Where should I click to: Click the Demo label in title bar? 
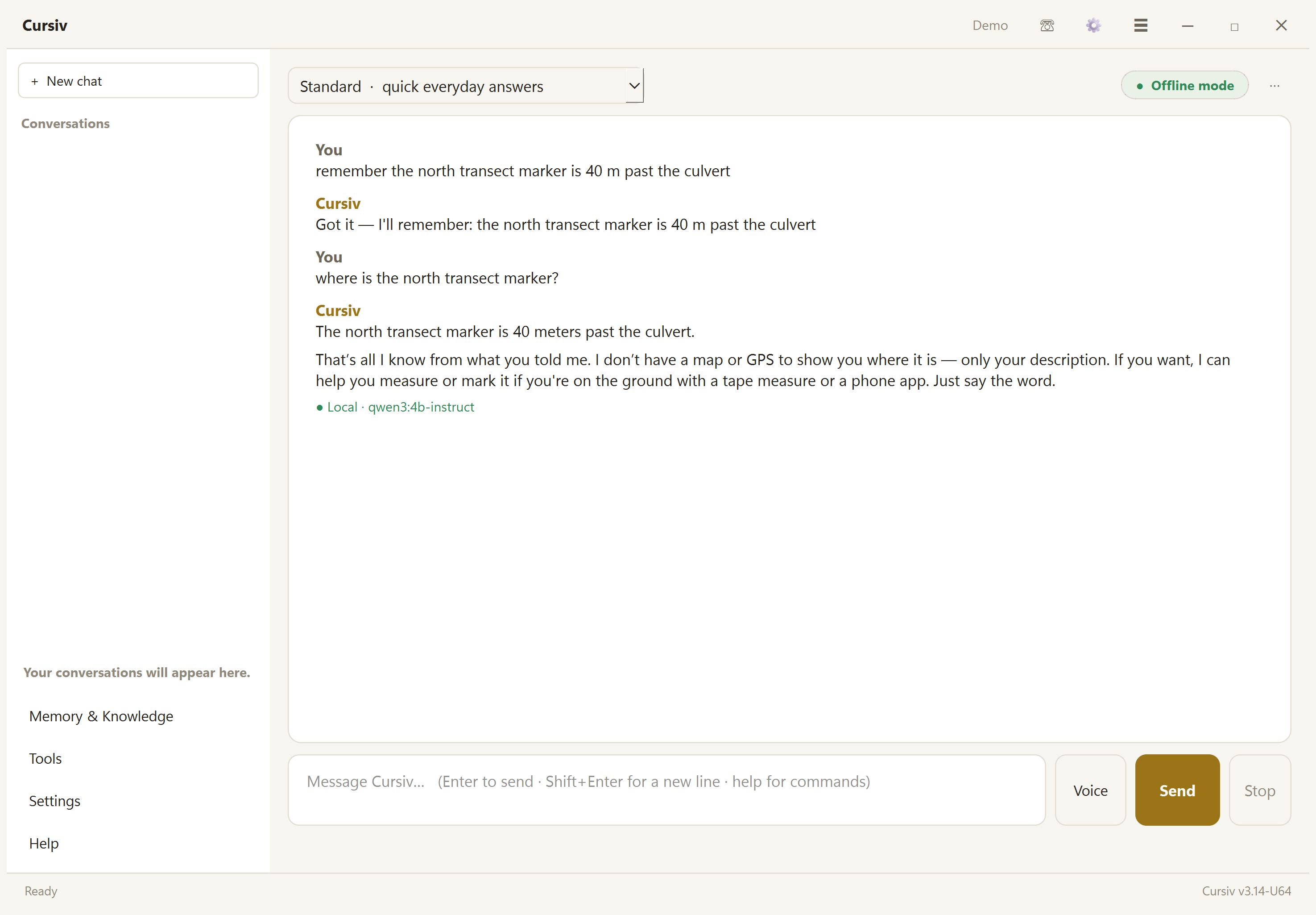(989, 25)
